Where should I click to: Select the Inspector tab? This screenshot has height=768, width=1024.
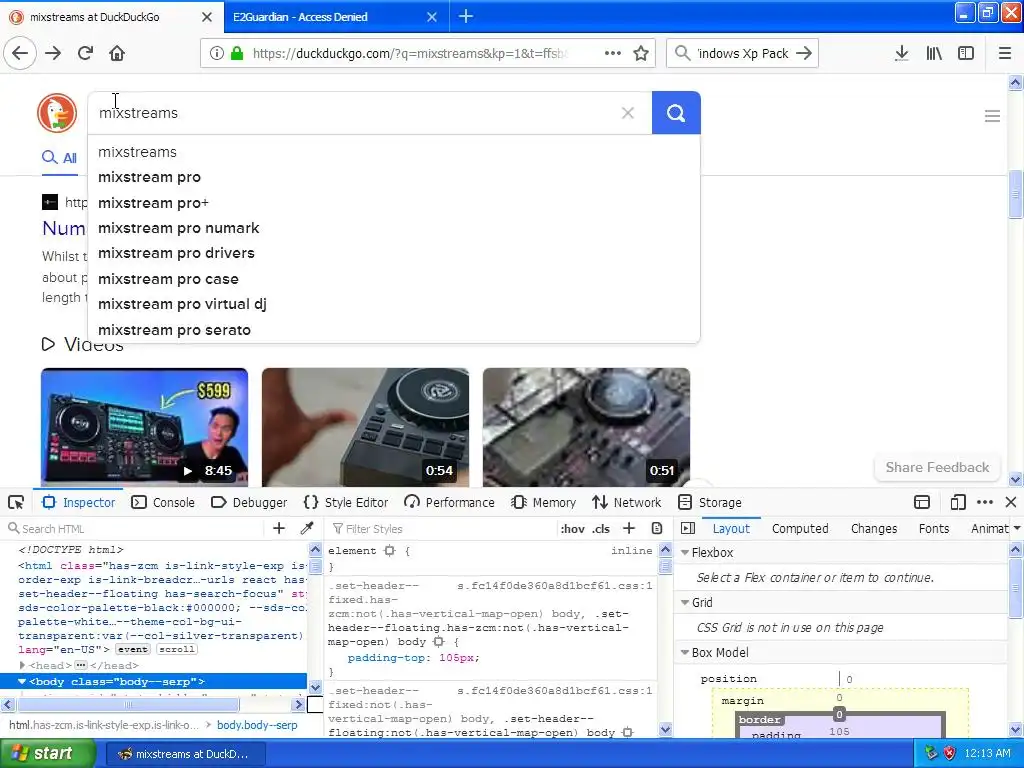coord(78,502)
